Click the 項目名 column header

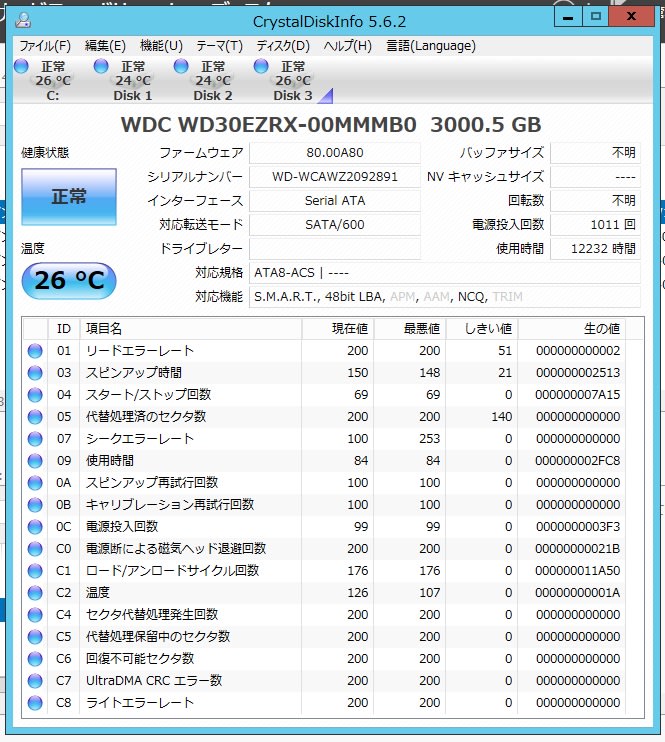pos(191,329)
